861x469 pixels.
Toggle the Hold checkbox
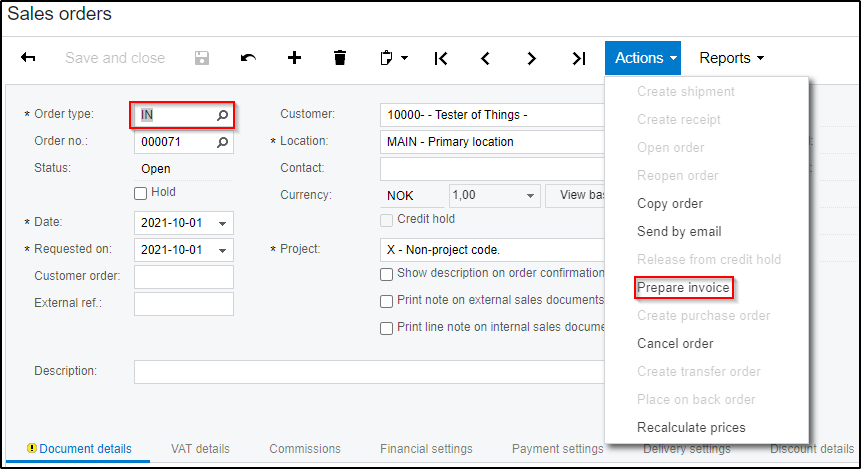click(140, 192)
